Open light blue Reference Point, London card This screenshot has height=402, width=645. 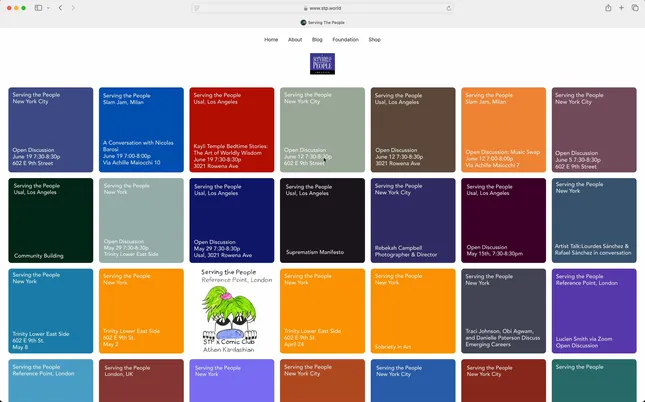click(x=51, y=381)
